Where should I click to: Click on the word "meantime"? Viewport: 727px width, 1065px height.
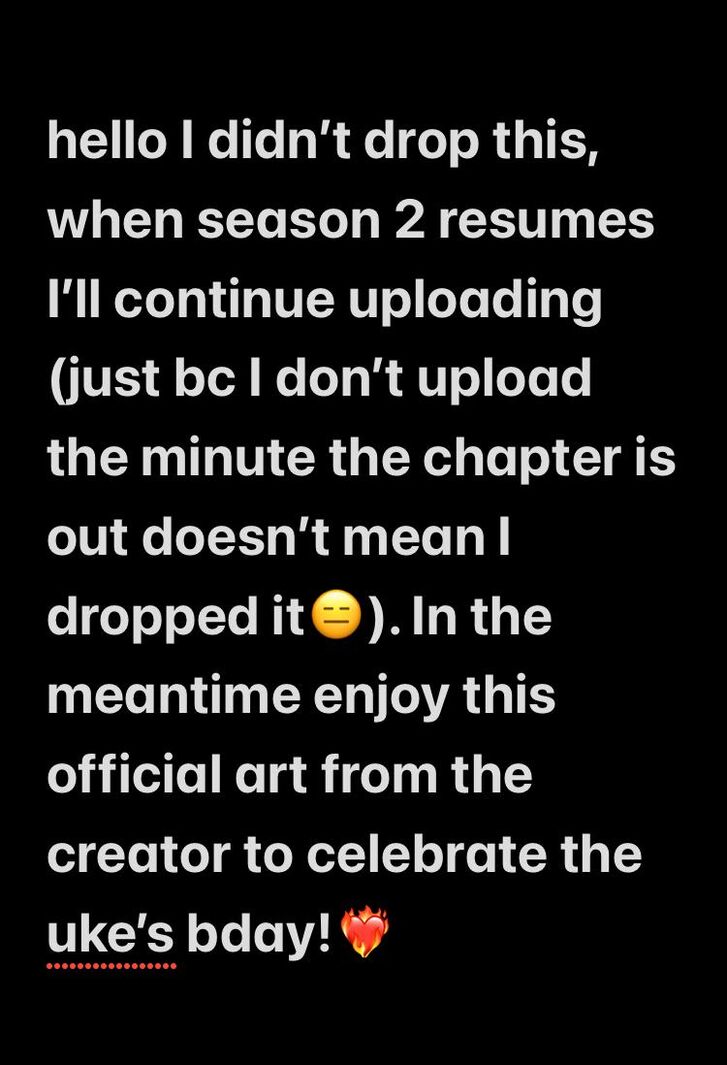pos(173,696)
